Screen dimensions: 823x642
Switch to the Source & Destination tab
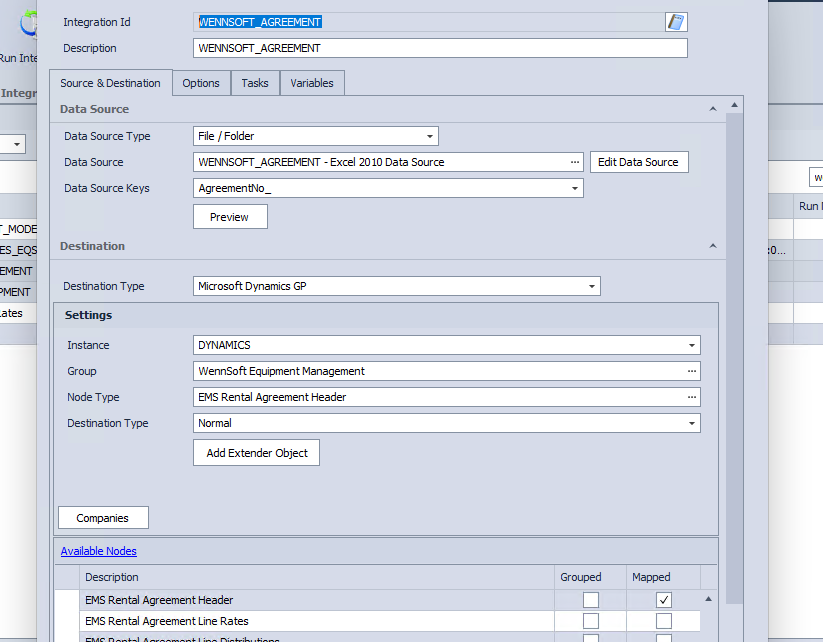[x=110, y=83]
